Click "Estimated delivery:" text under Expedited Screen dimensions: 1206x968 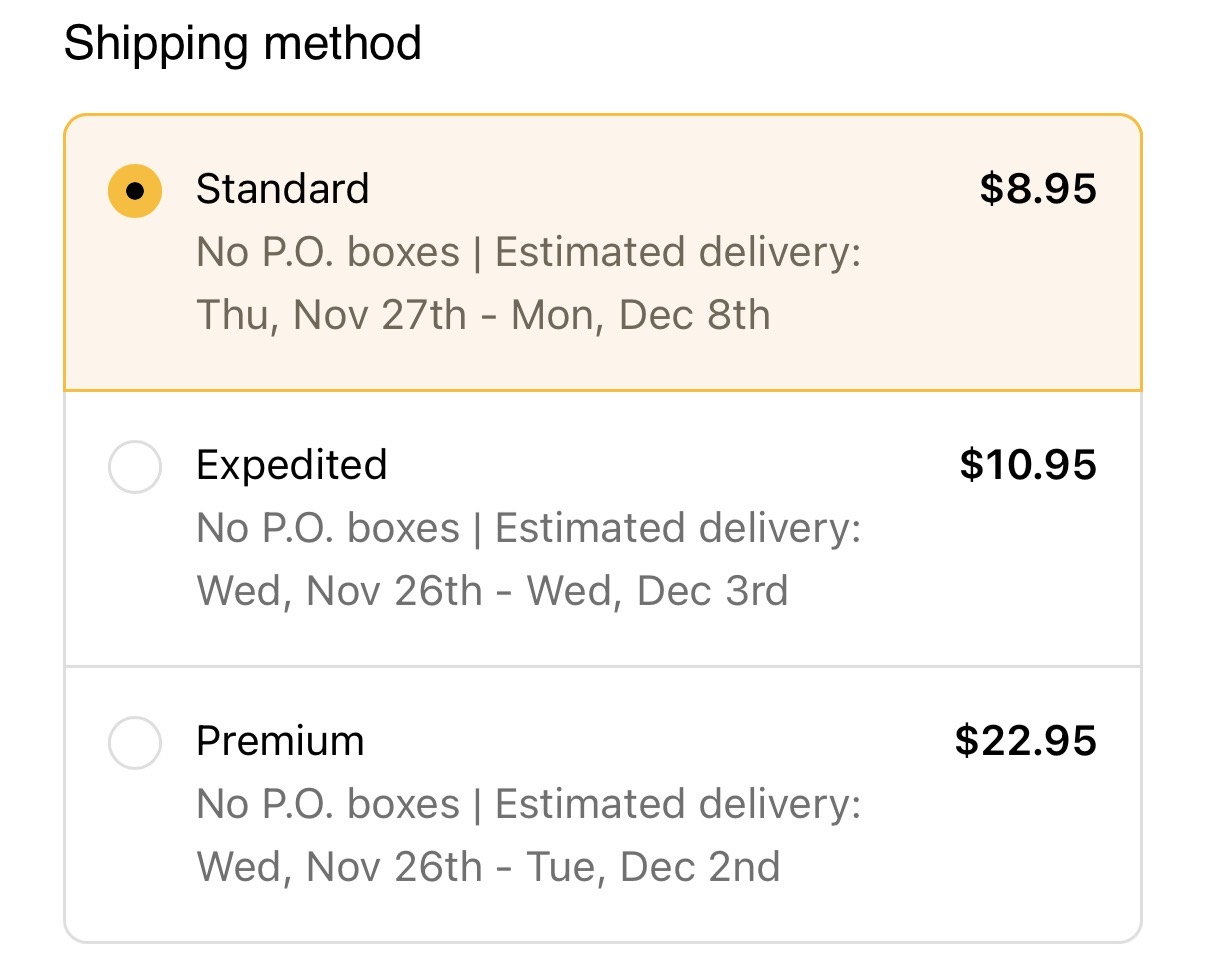click(678, 529)
